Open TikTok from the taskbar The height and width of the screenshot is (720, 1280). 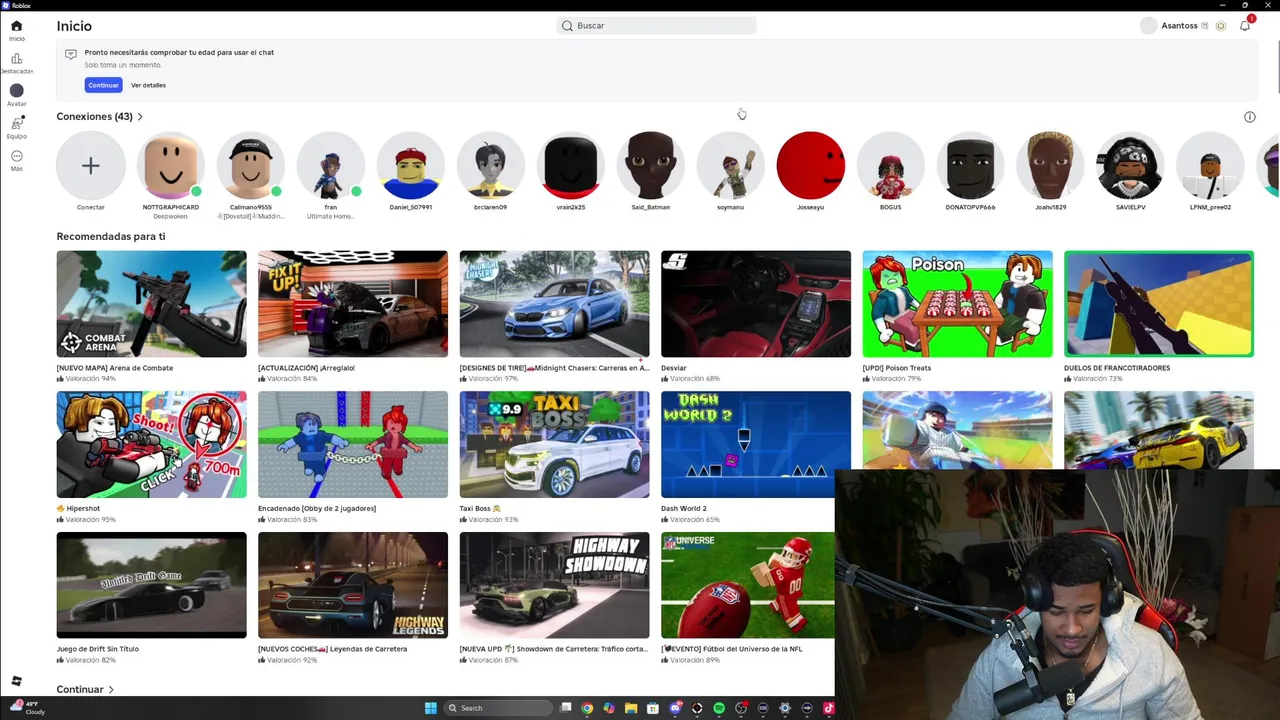click(x=828, y=708)
